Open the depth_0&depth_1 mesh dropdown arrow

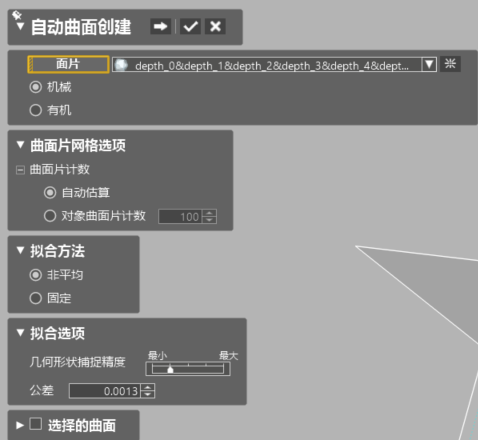point(429,64)
